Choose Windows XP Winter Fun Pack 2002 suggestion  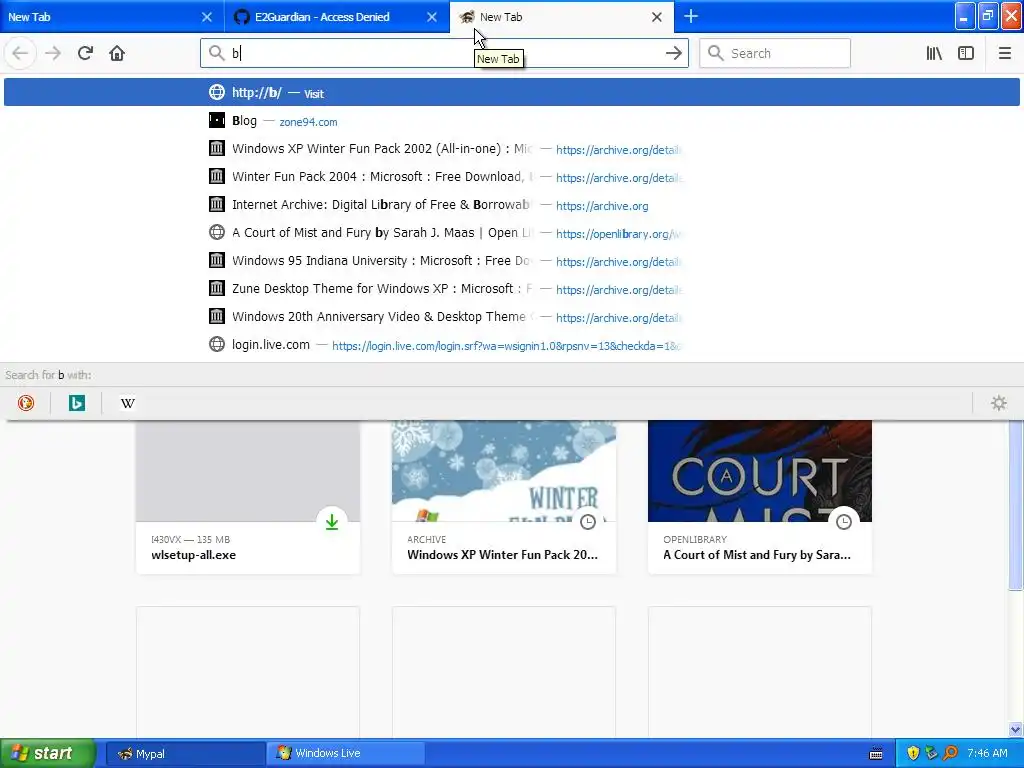511,149
